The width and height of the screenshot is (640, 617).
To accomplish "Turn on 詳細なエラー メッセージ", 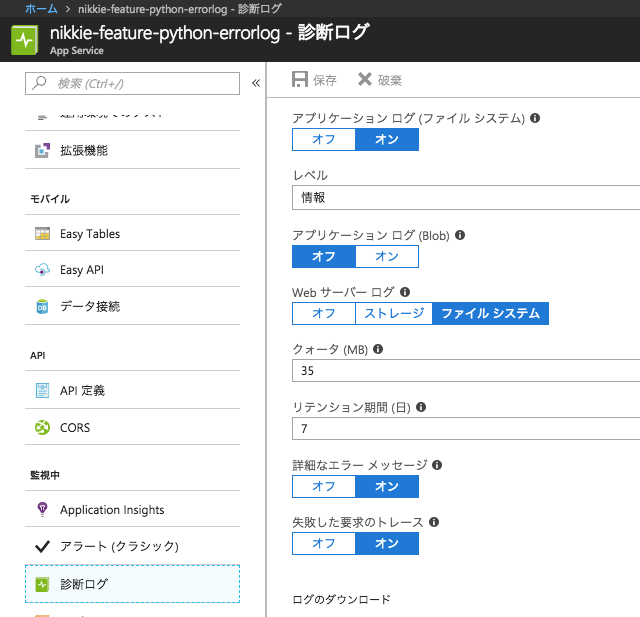I will coord(387,486).
